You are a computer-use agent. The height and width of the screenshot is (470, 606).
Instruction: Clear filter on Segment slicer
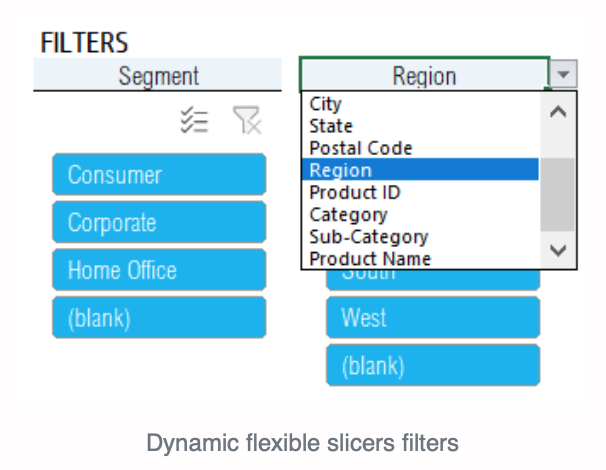(x=247, y=120)
